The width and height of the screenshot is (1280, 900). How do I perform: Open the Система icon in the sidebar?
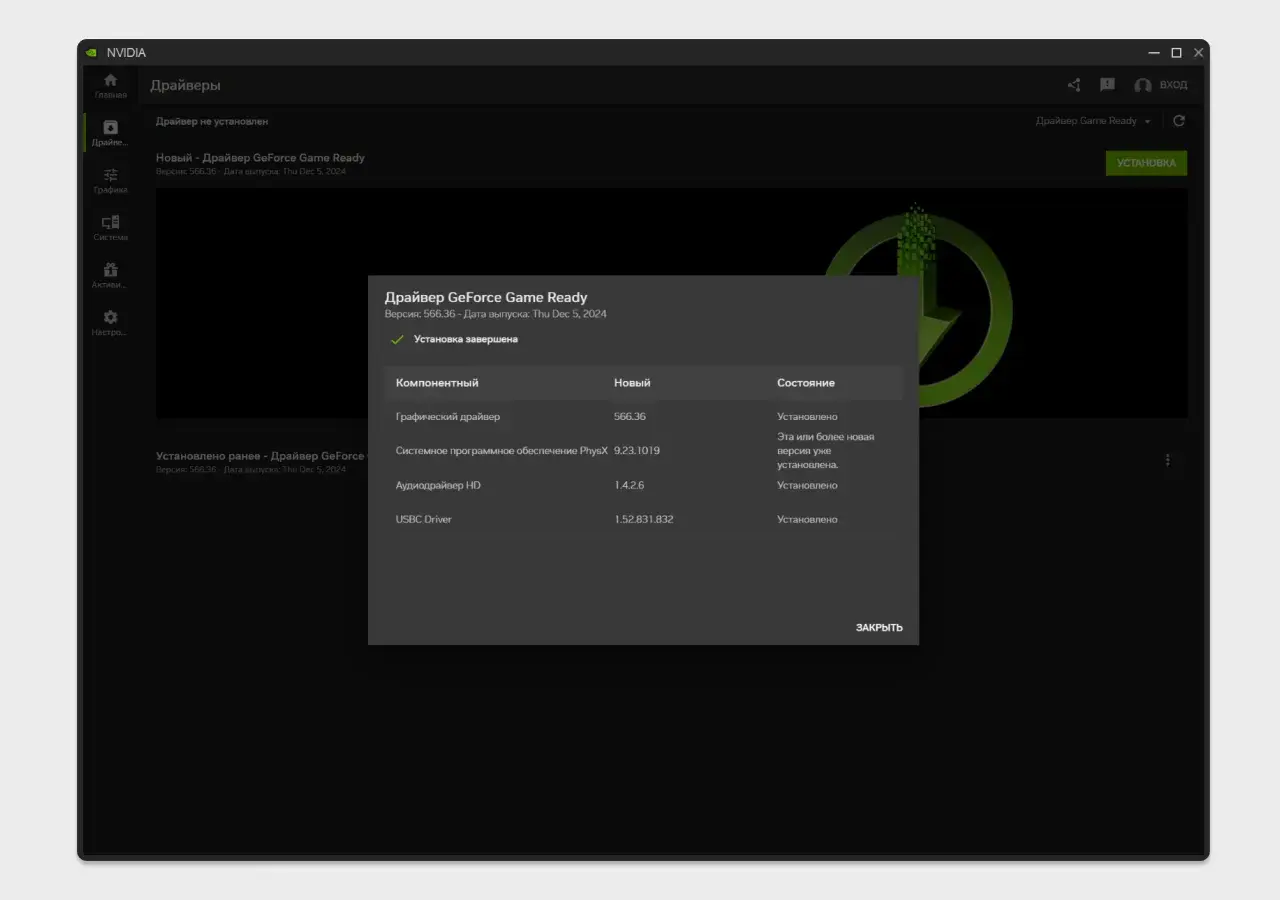[x=110, y=222]
